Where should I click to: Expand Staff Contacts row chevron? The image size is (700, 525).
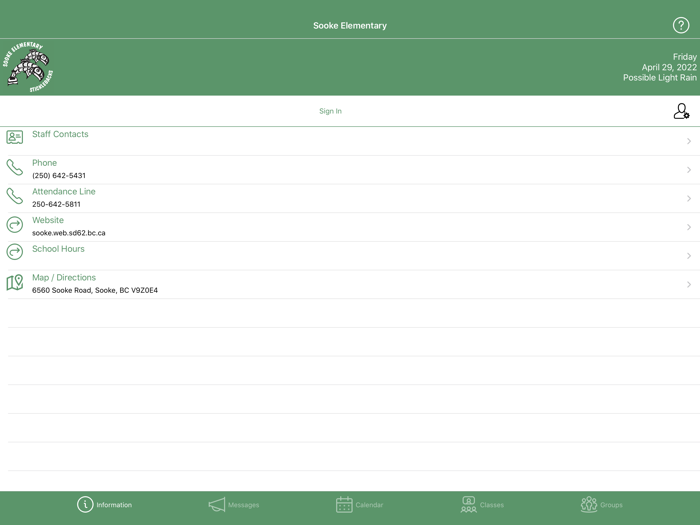[689, 141]
